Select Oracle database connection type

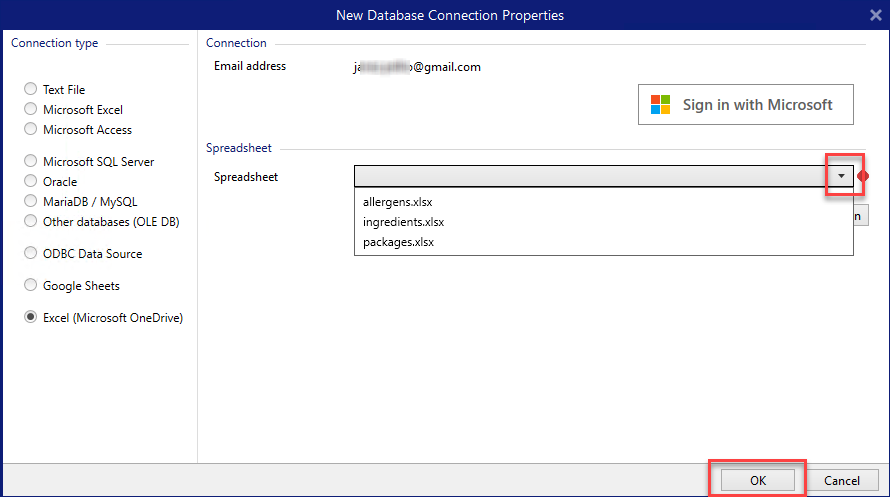[31, 182]
